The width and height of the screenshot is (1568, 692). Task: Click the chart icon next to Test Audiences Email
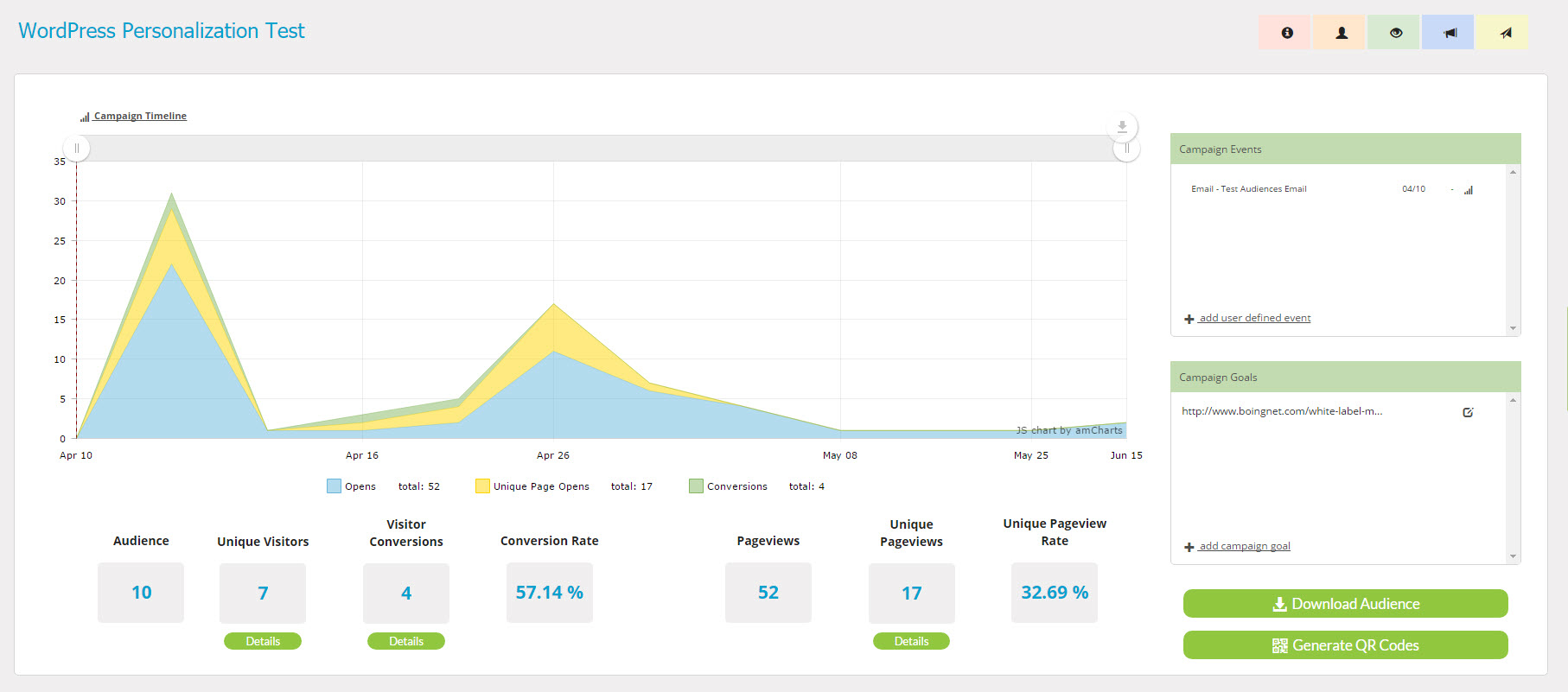click(x=1468, y=189)
